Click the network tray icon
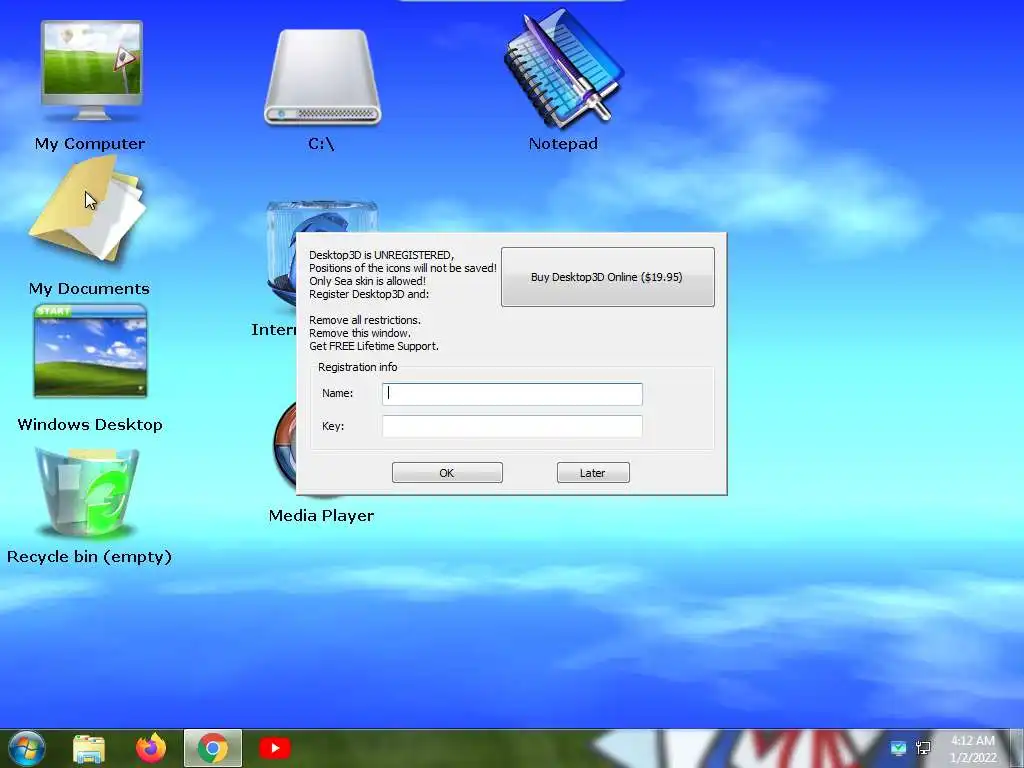The image size is (1024, 768). point(923,748)
